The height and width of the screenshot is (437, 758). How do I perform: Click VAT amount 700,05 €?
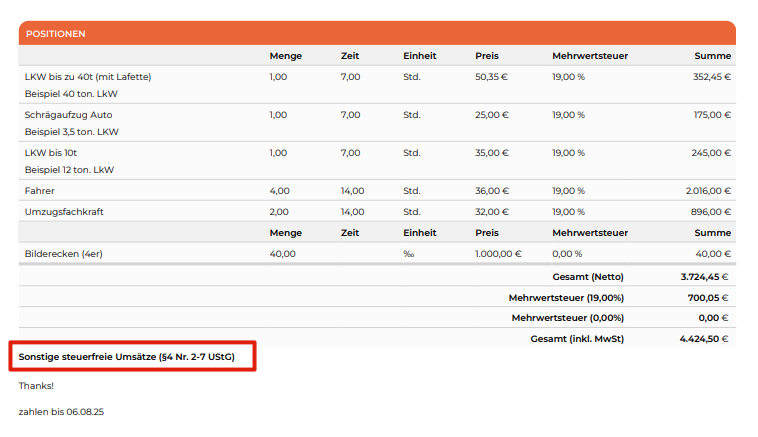click(x=708, y=298)
